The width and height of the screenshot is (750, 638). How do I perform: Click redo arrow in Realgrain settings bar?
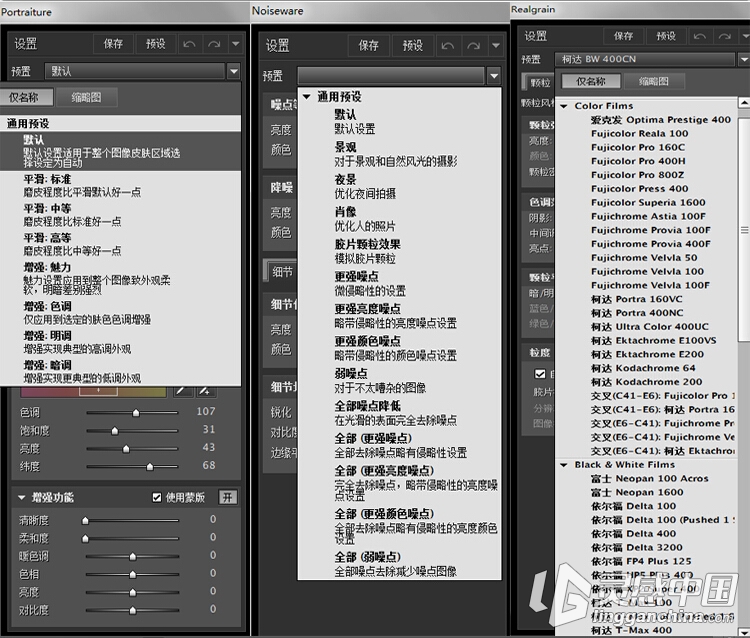(x=725, y=36)
